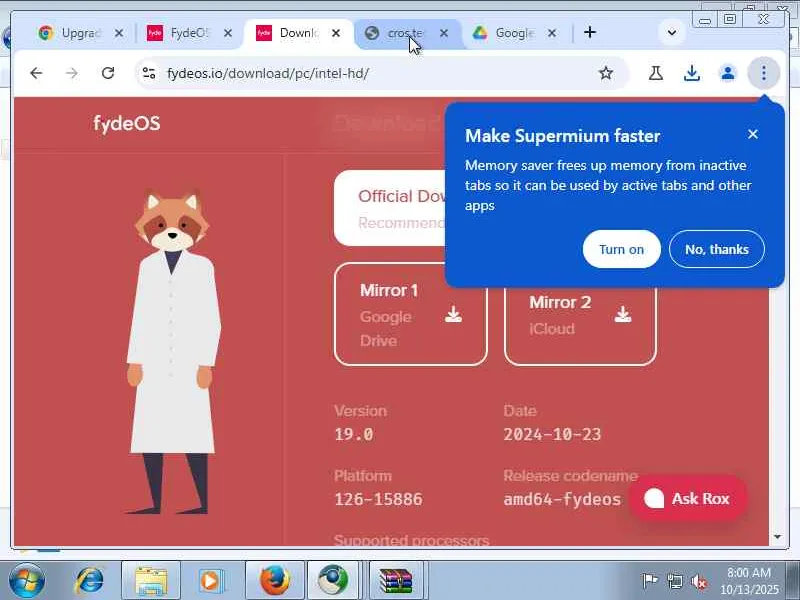
Task: Open Windows Explorer folder in taskbar
Action: [x=151, y=581]
